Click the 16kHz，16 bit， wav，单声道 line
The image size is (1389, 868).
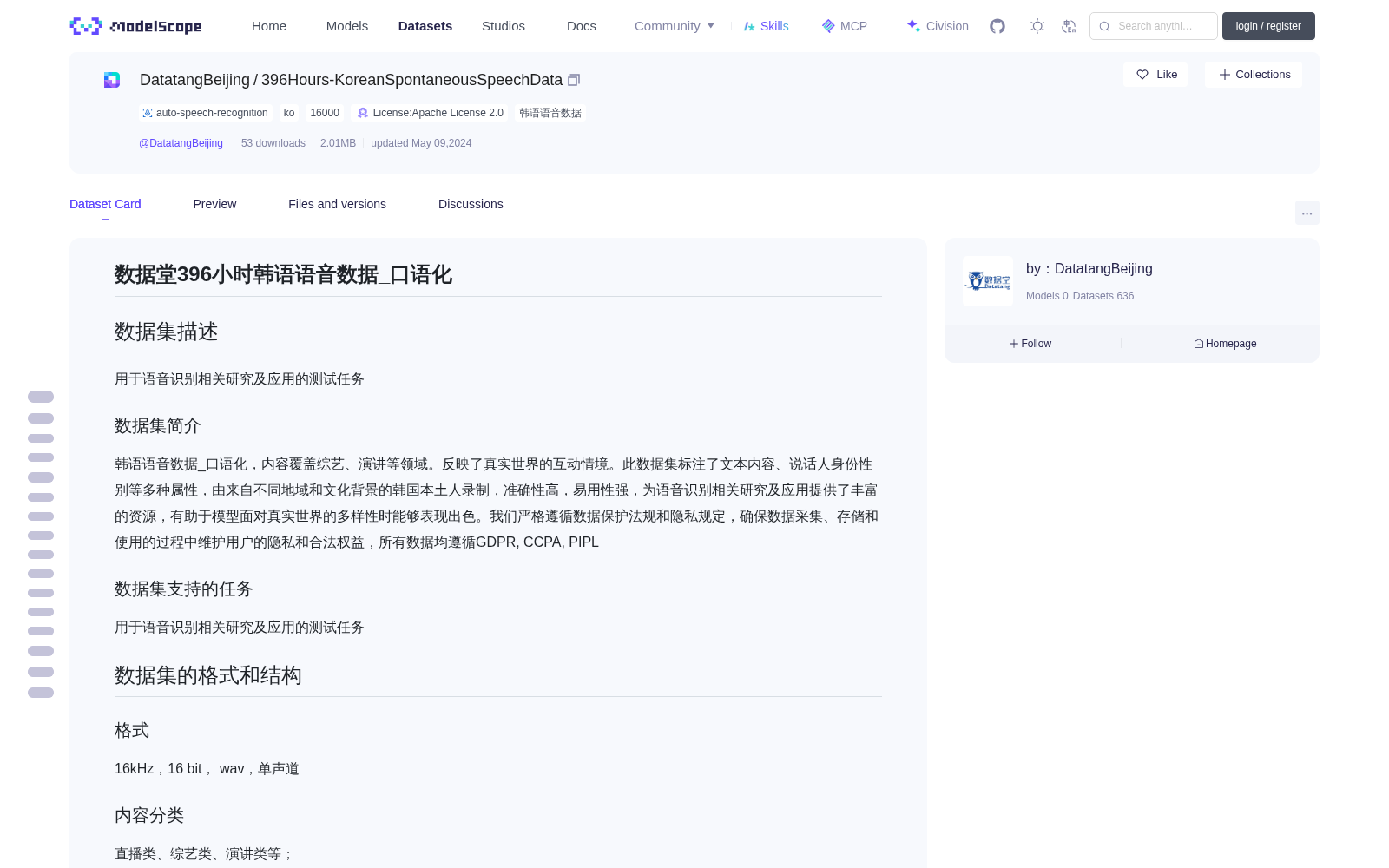pyautogui.click(x=207, y=769)
